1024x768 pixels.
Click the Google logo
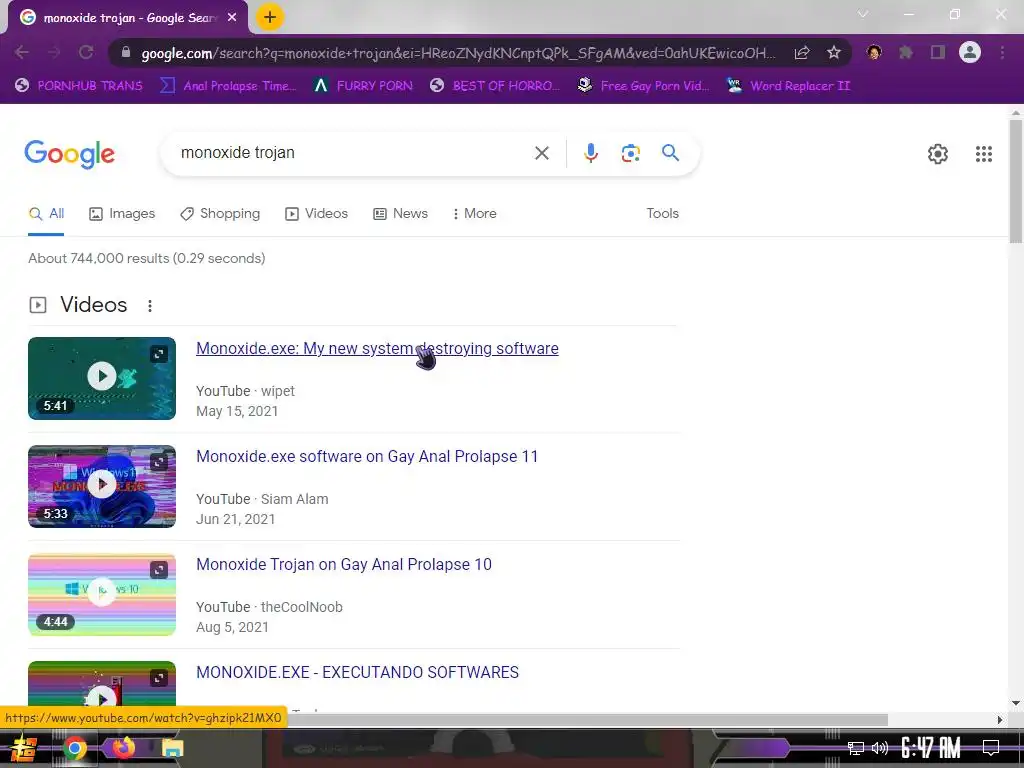point(69,154)
